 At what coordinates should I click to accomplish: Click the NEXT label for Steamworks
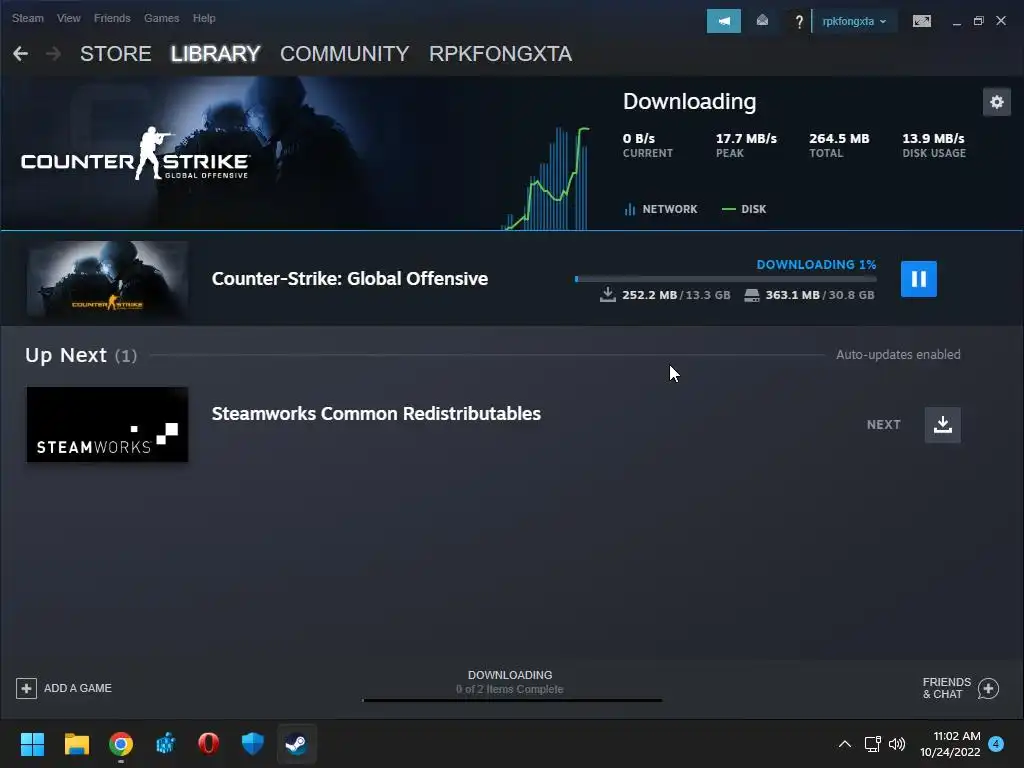pos(884,425)
